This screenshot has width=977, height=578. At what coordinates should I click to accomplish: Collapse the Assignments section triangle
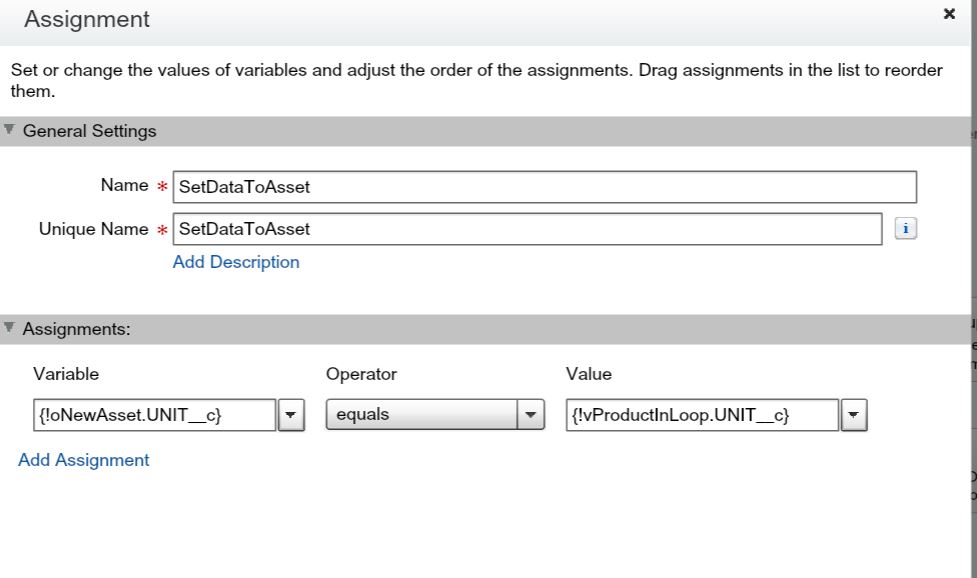[9, 328]
